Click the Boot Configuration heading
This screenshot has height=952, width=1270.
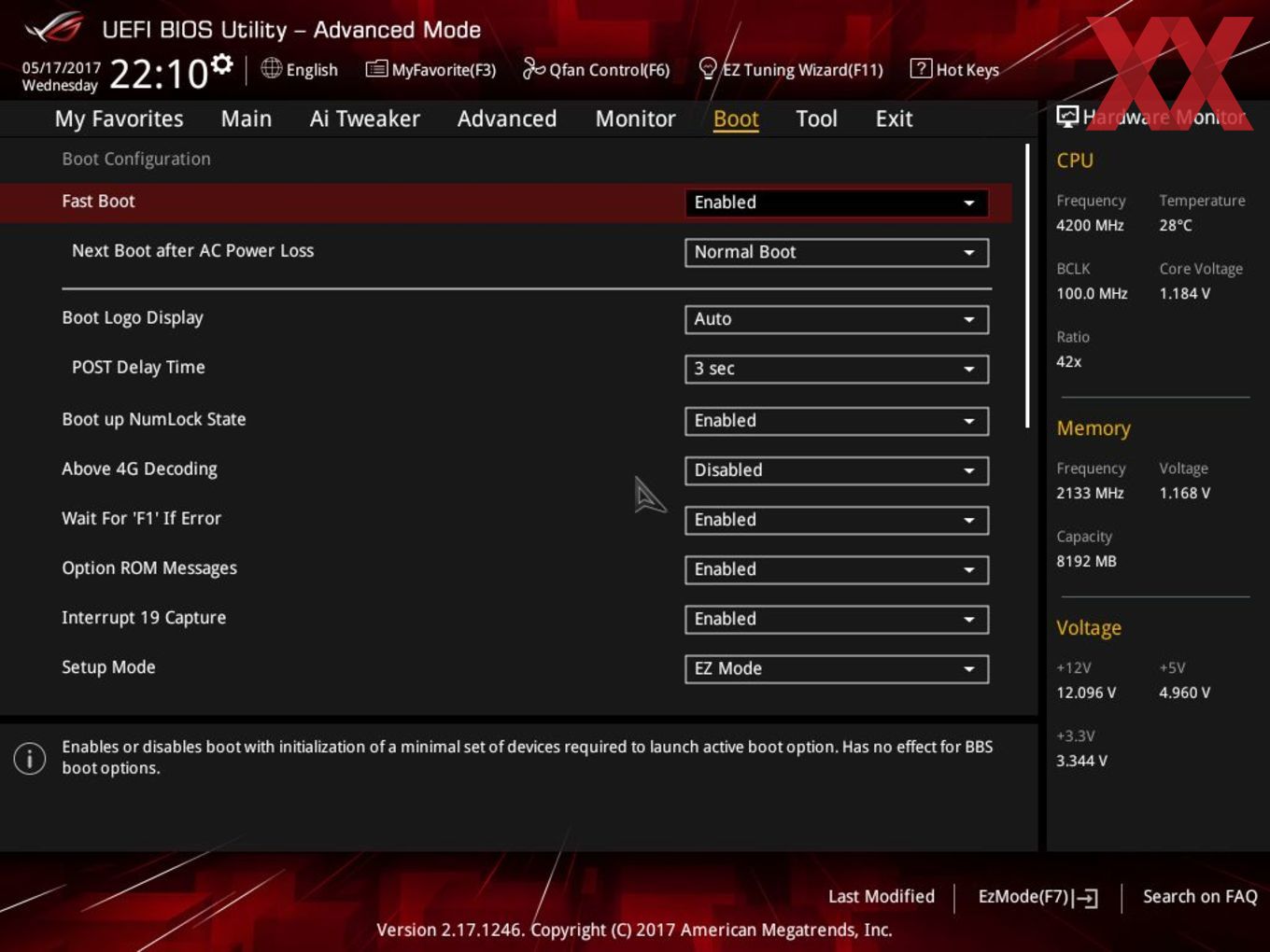tap(136, 159)
